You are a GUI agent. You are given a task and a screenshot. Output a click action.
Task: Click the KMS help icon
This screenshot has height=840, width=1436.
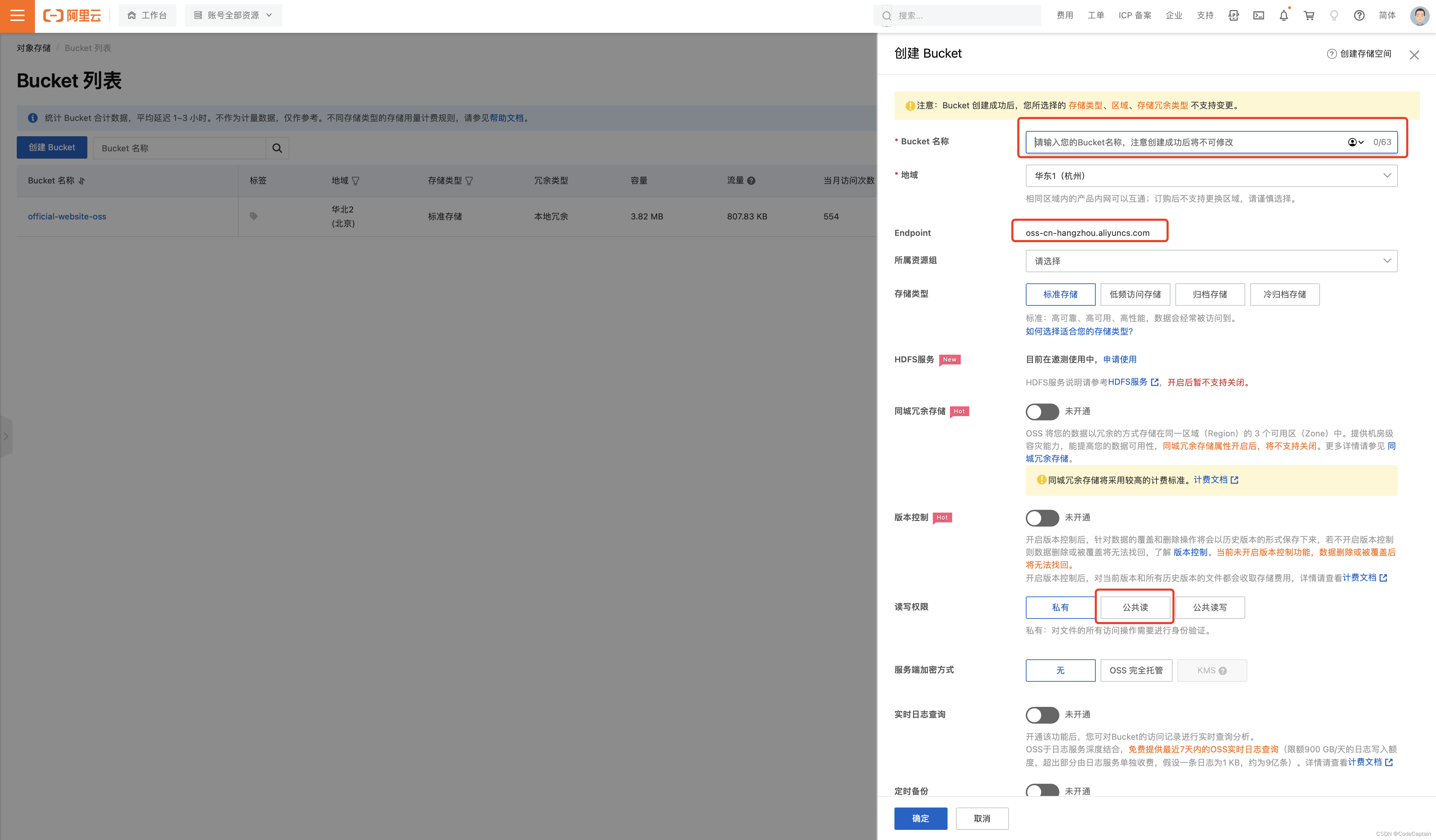point(1222,671)
